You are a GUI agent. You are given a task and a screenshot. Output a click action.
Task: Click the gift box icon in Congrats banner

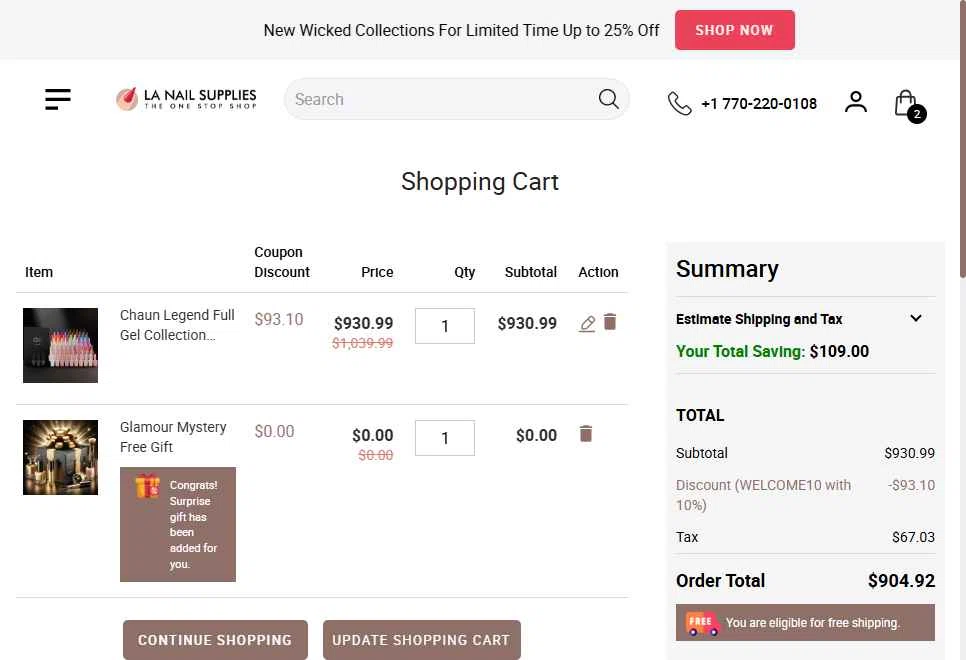tap(147, 486)
